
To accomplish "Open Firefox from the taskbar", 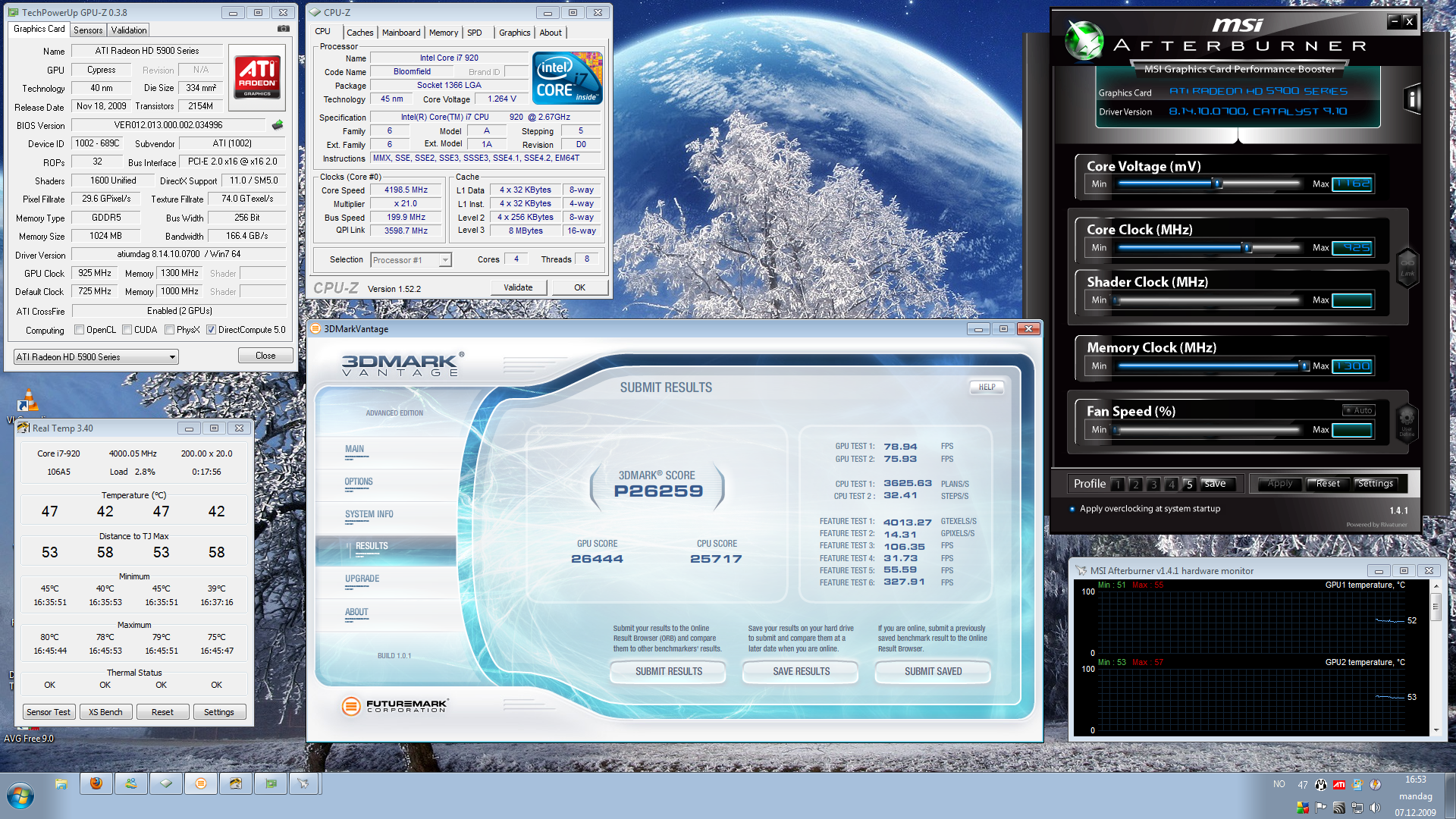I will click(96, 783).
